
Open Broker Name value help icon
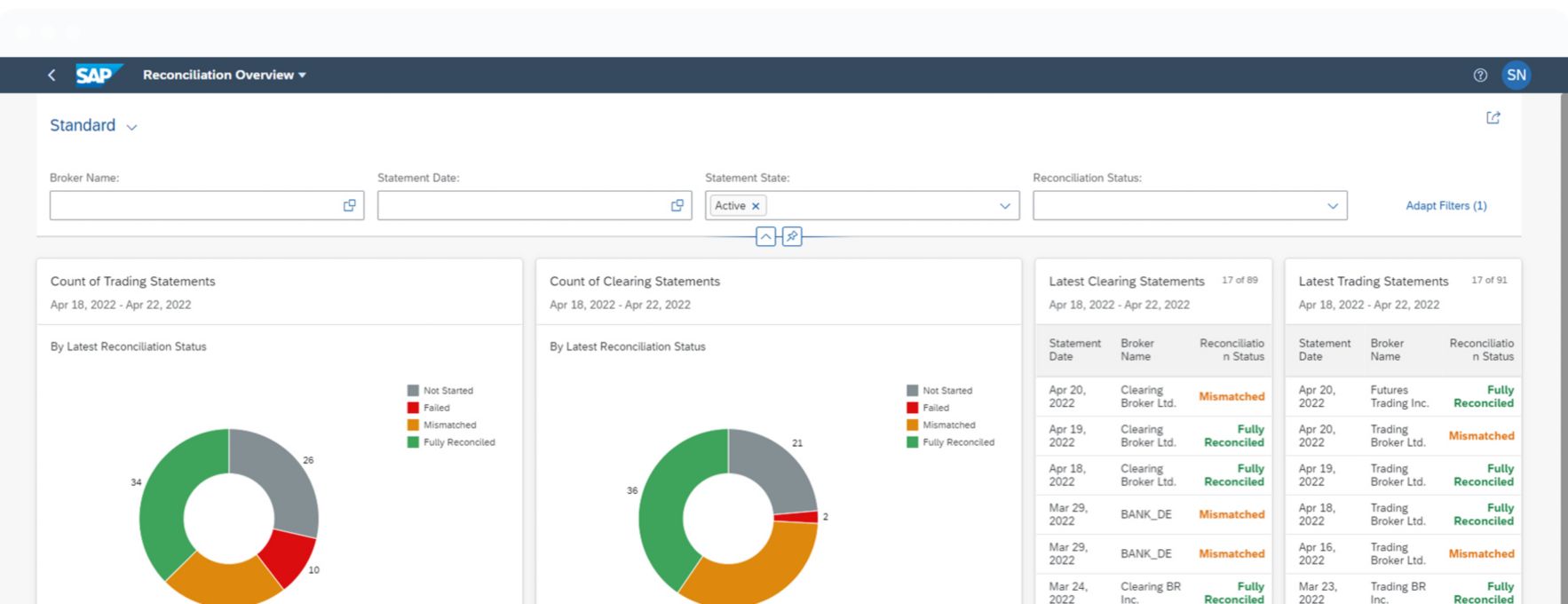(349, 206)
